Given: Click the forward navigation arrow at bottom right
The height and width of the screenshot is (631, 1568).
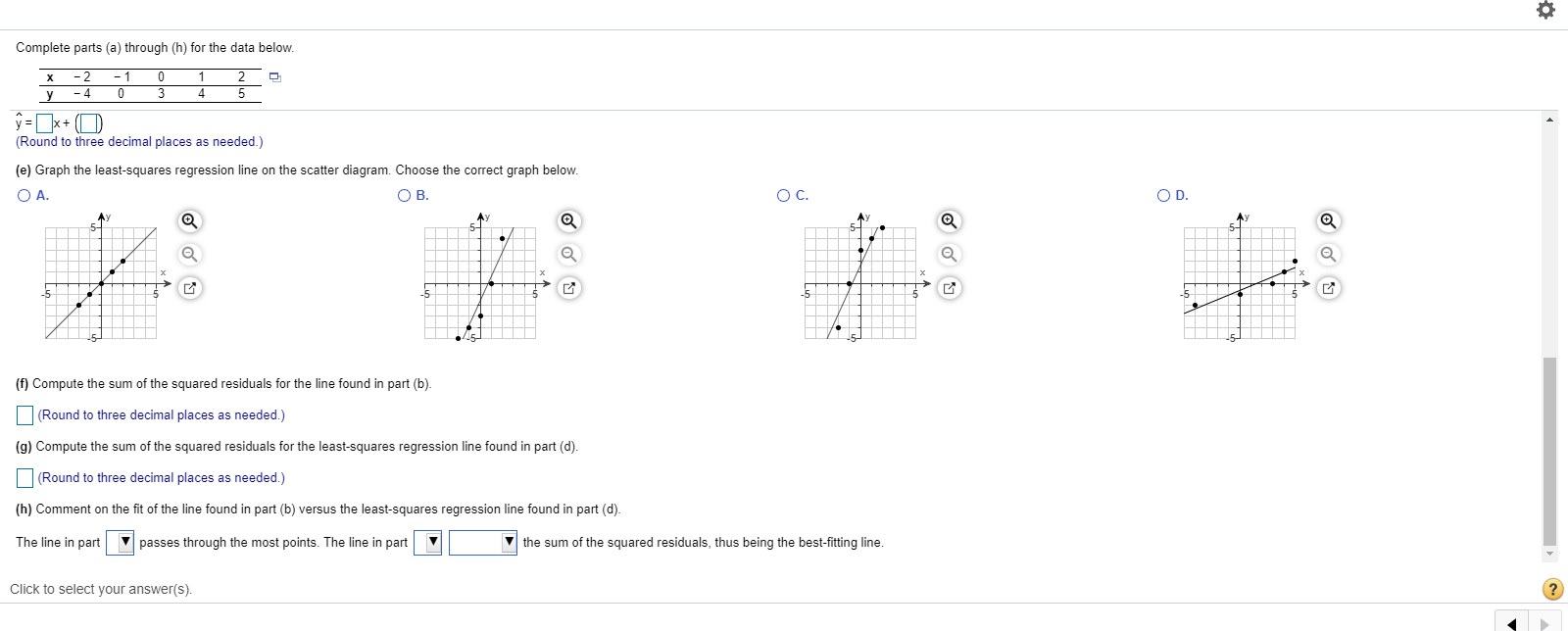Looking at the screenshot, I should 1543,622.
